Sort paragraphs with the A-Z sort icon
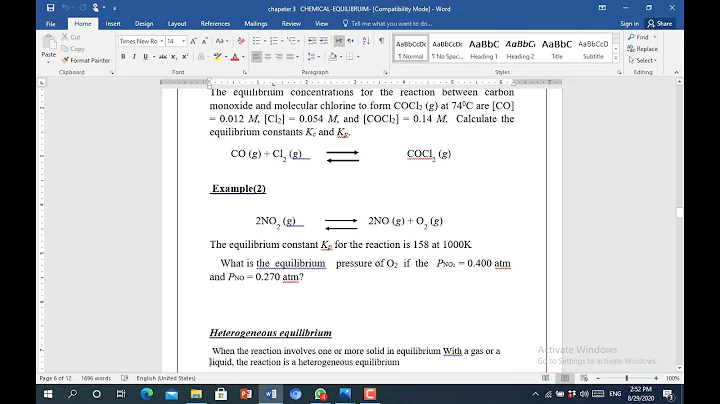This screenshot has width=720, height=404. click(x=366, y=41)
